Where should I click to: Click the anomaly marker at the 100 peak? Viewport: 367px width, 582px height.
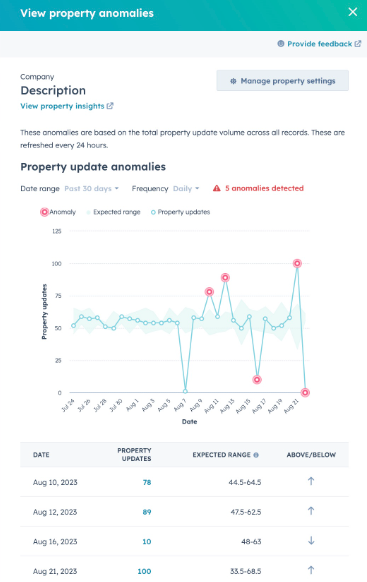point(297,263)
